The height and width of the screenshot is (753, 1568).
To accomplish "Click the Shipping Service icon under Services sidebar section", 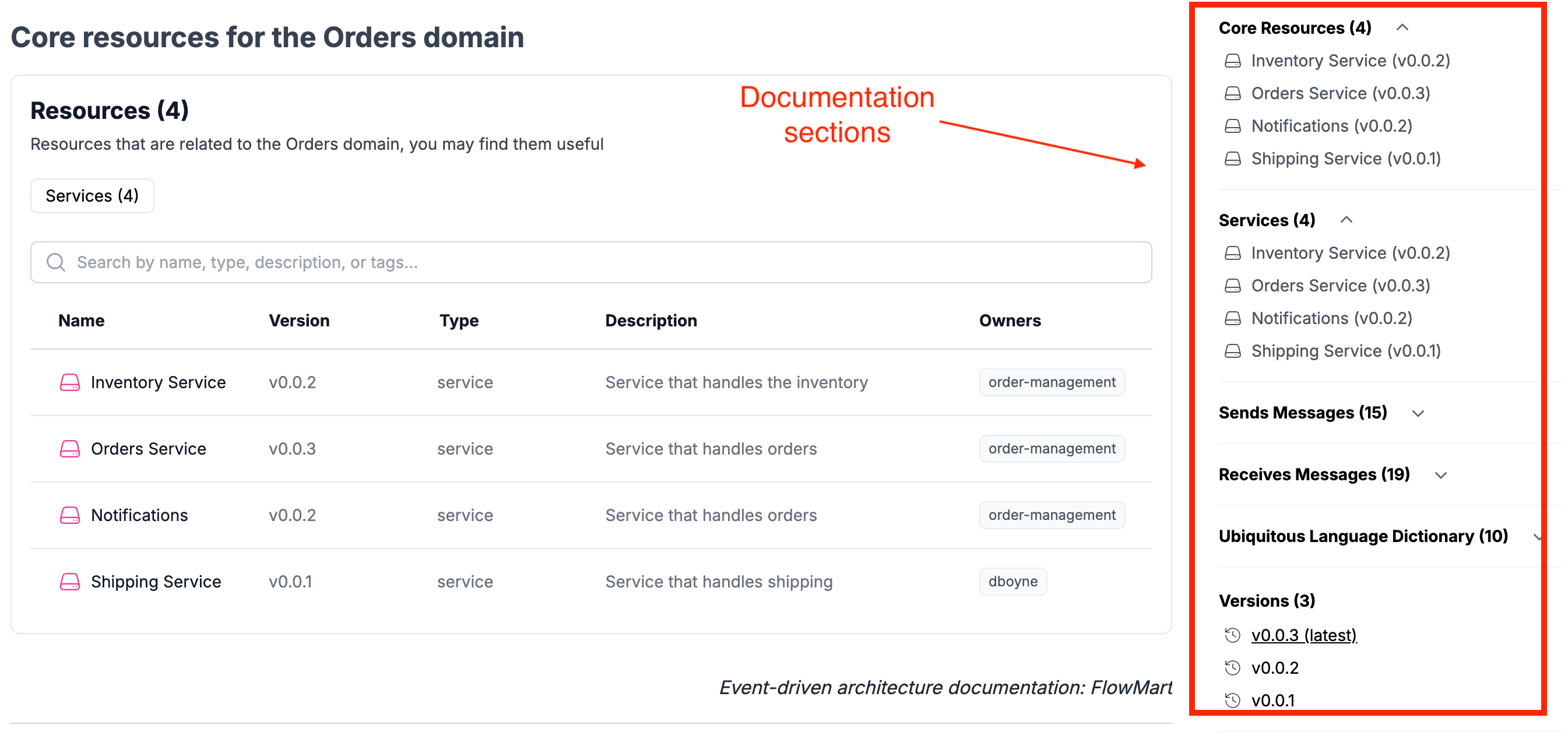I will click(1232, 351).
